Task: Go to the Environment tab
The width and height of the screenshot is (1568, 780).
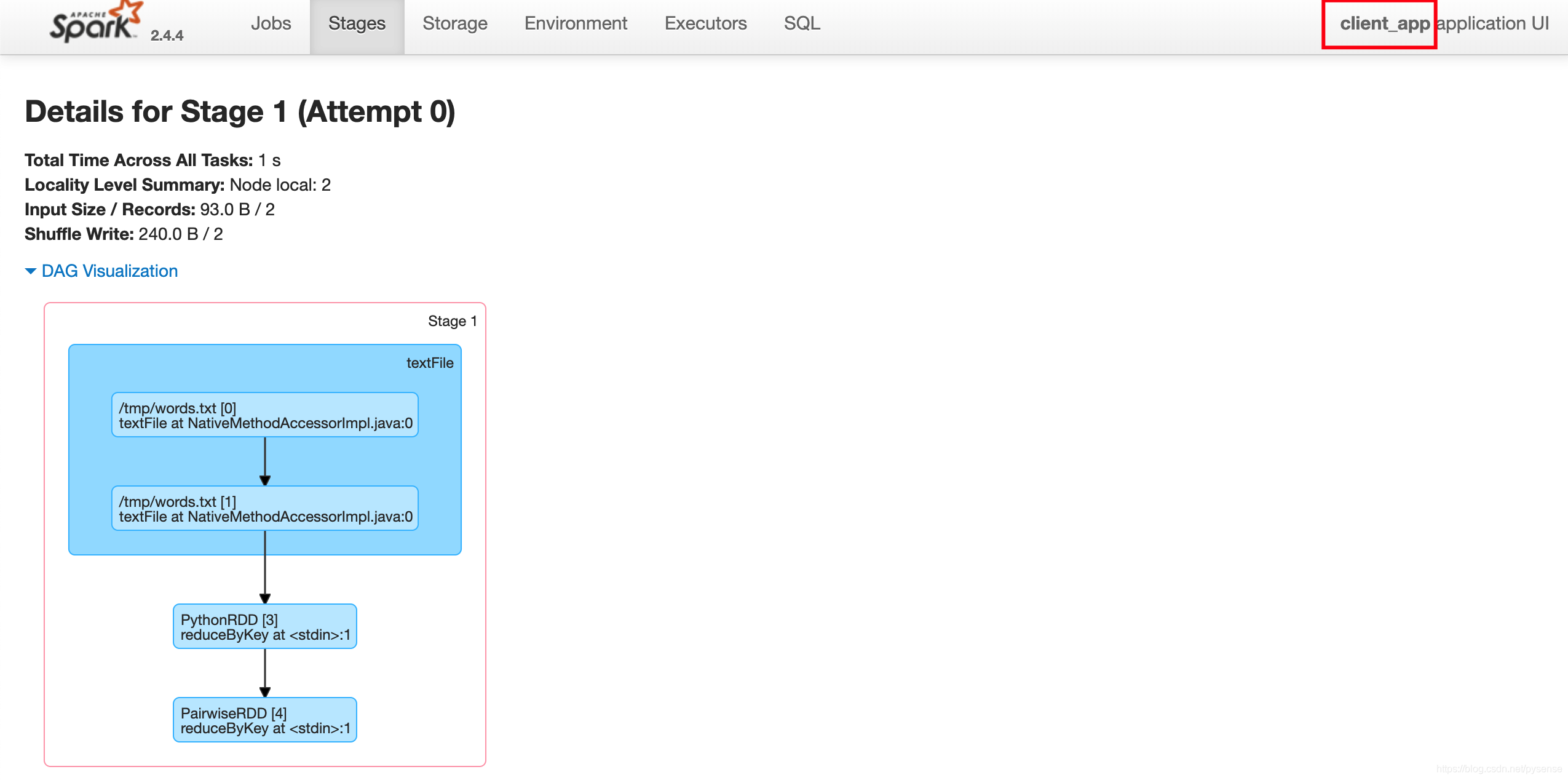Action: coord(576,23)
